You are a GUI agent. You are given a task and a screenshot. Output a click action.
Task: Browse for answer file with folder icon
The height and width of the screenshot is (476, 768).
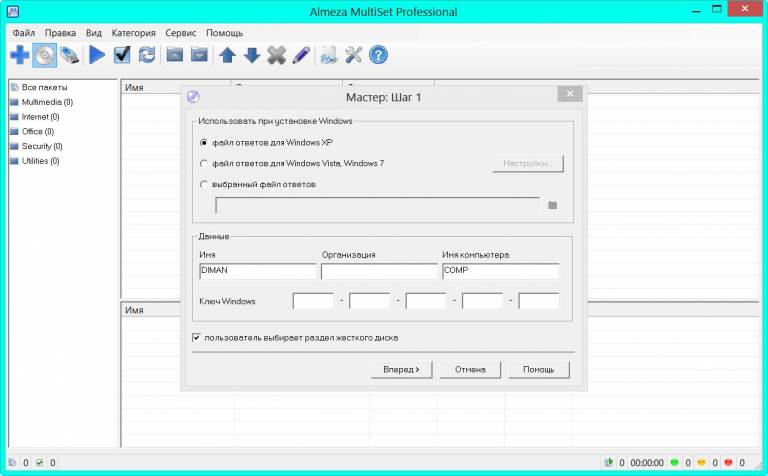point(552,205)
